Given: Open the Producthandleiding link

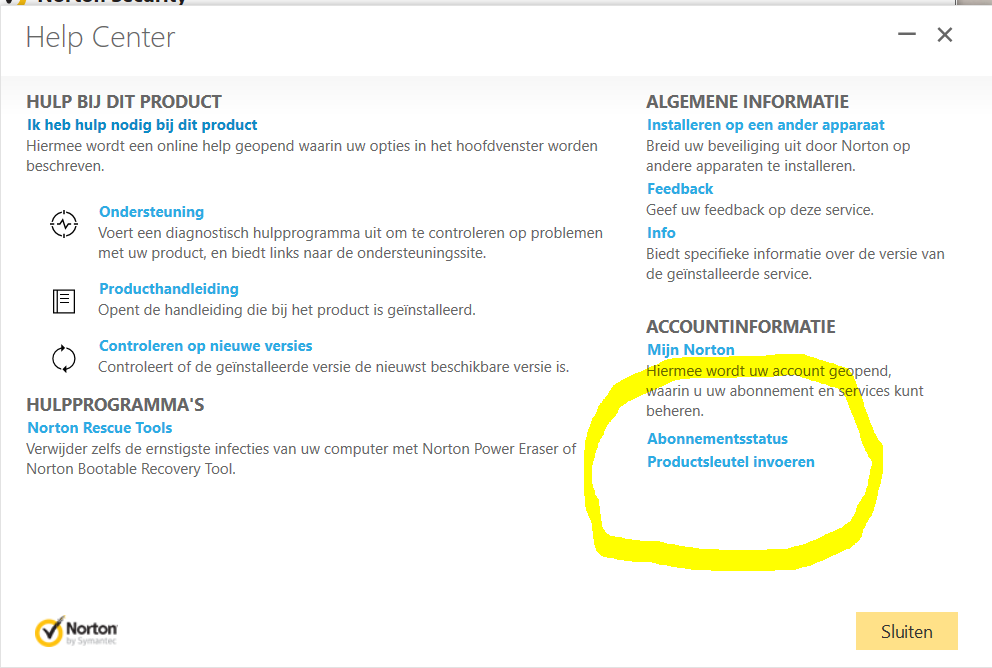Looking at the screenshot, I should [169, 288].
